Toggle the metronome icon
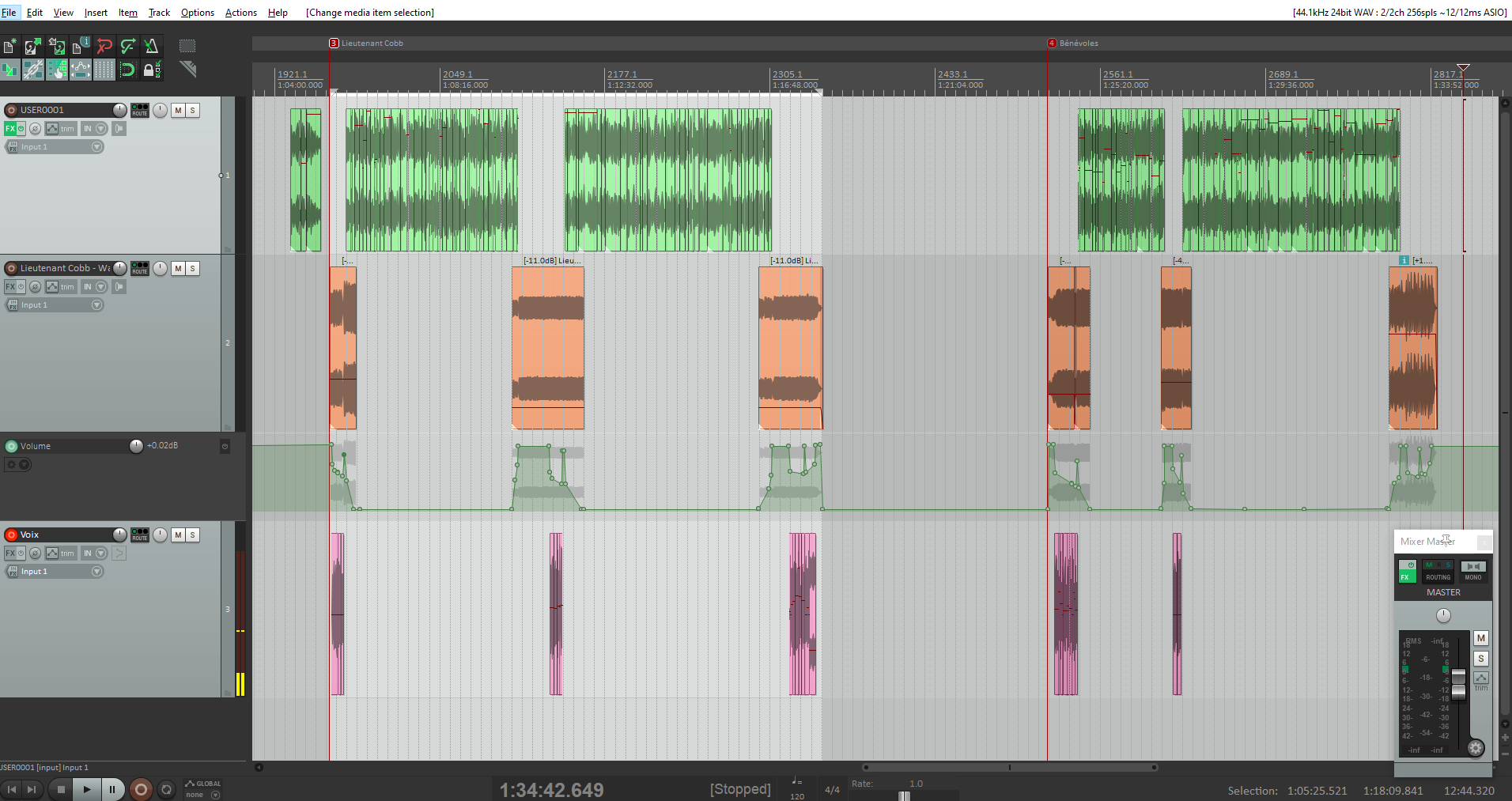The width and height of the screenshot is (1512, 801). coord(151,46)
